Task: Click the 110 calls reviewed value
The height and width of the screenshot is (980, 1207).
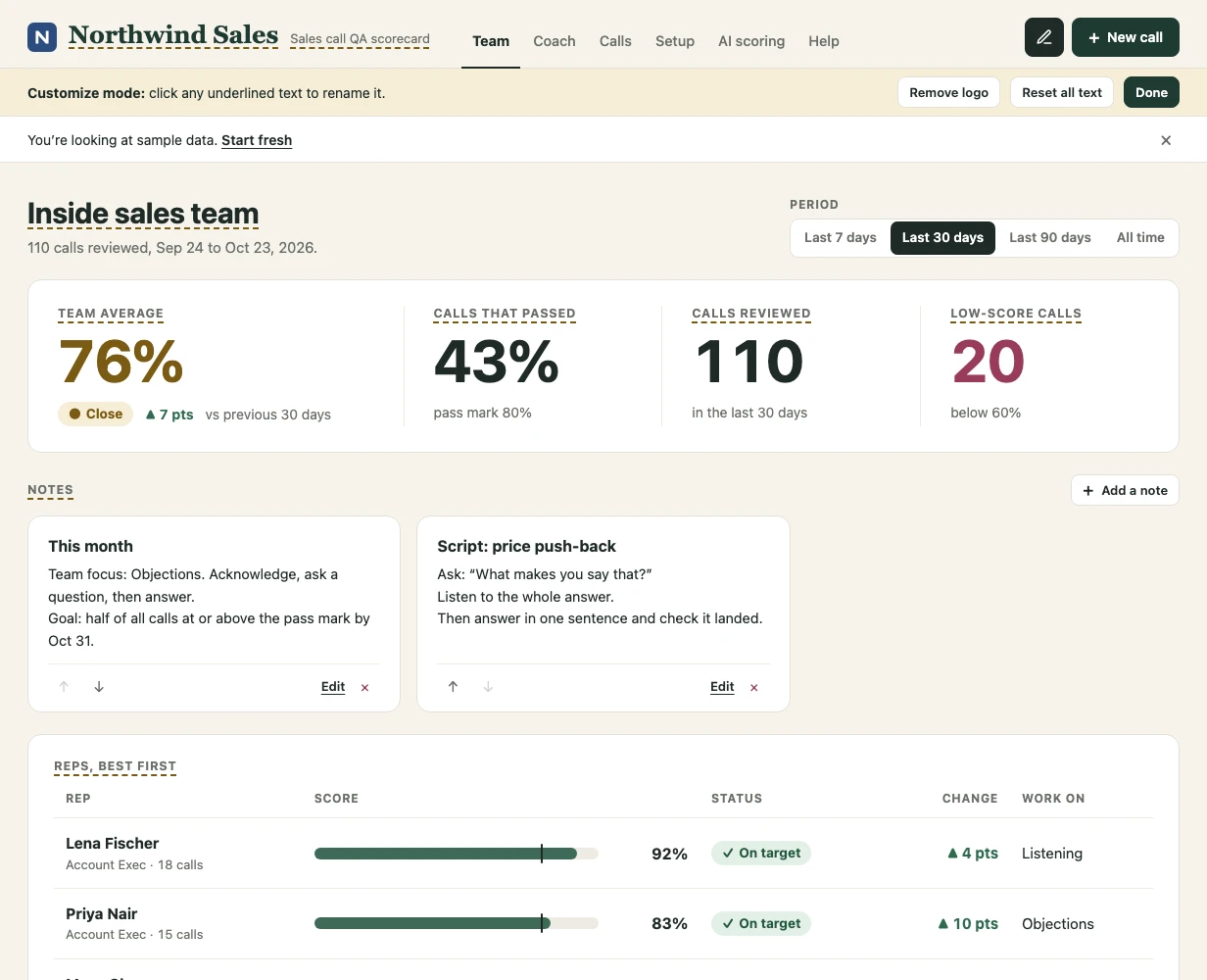Action: pyautogui.click(x=749, y=362)
